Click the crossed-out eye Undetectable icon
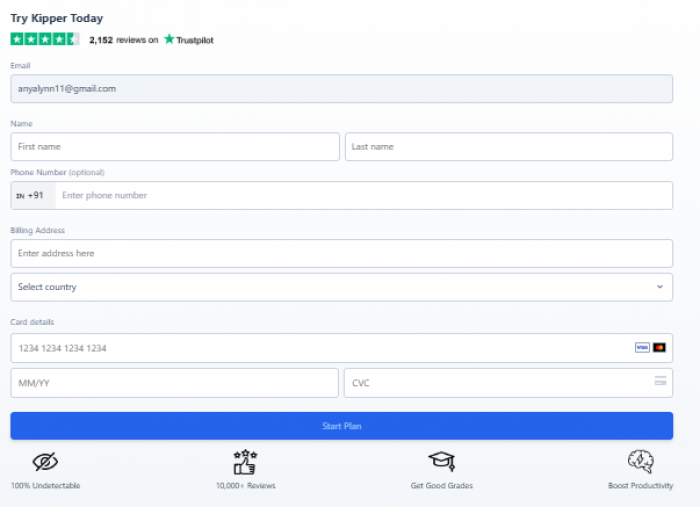The image size is (700, 507). pyautogui.click(x=45, y=461)
